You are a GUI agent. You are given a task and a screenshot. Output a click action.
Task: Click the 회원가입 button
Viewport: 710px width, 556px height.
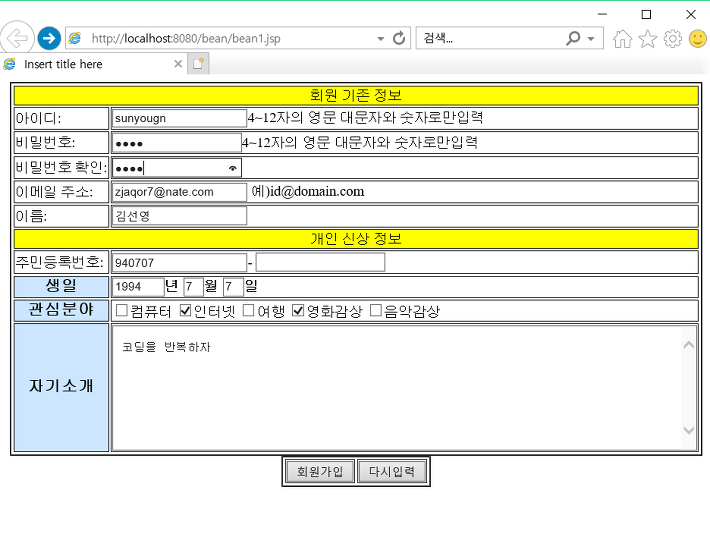[x=320, y=471]
